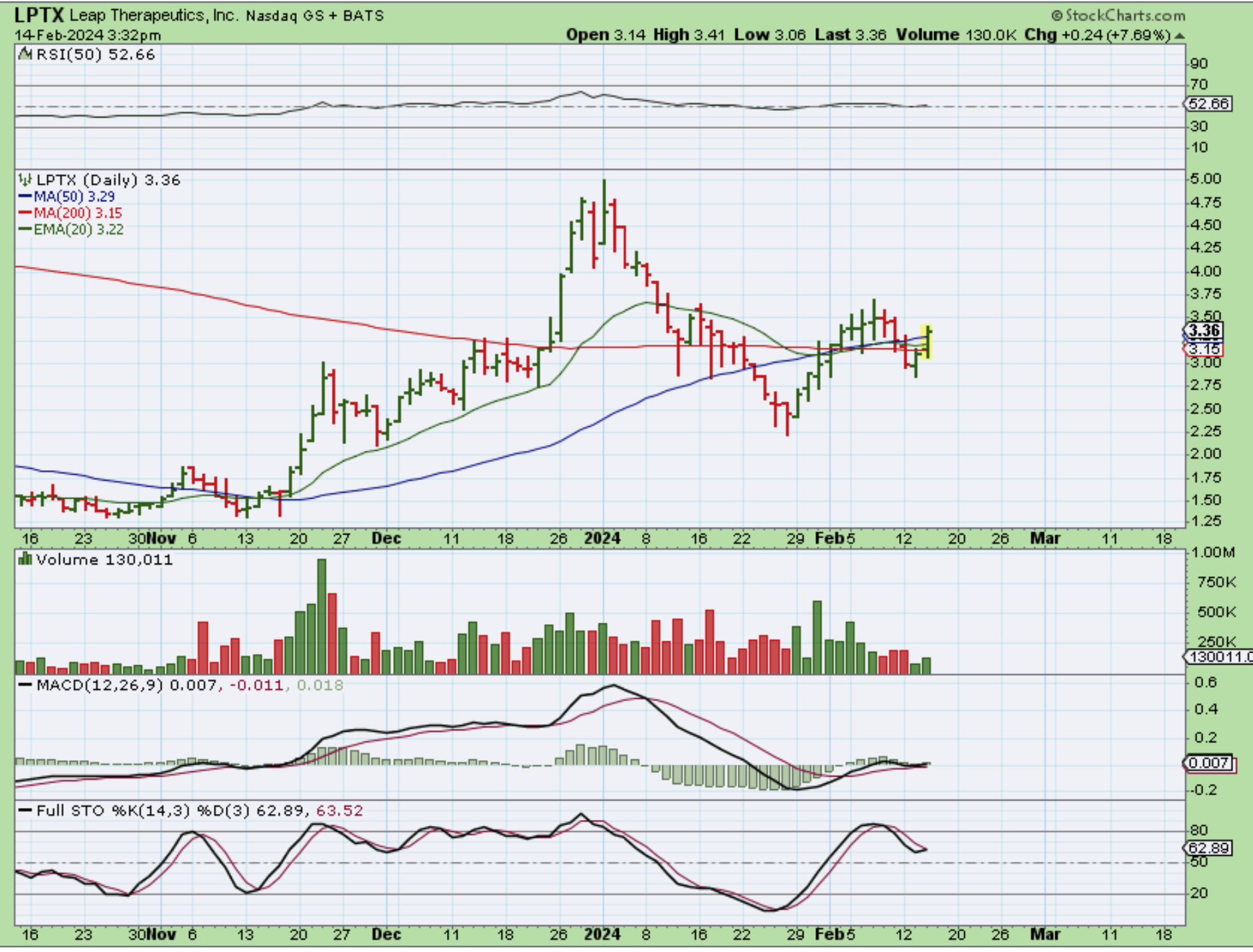Screen dimensions: 1253x952
Task: Click the 0.6 level on the MACD axis
Action: [1206, 682]
